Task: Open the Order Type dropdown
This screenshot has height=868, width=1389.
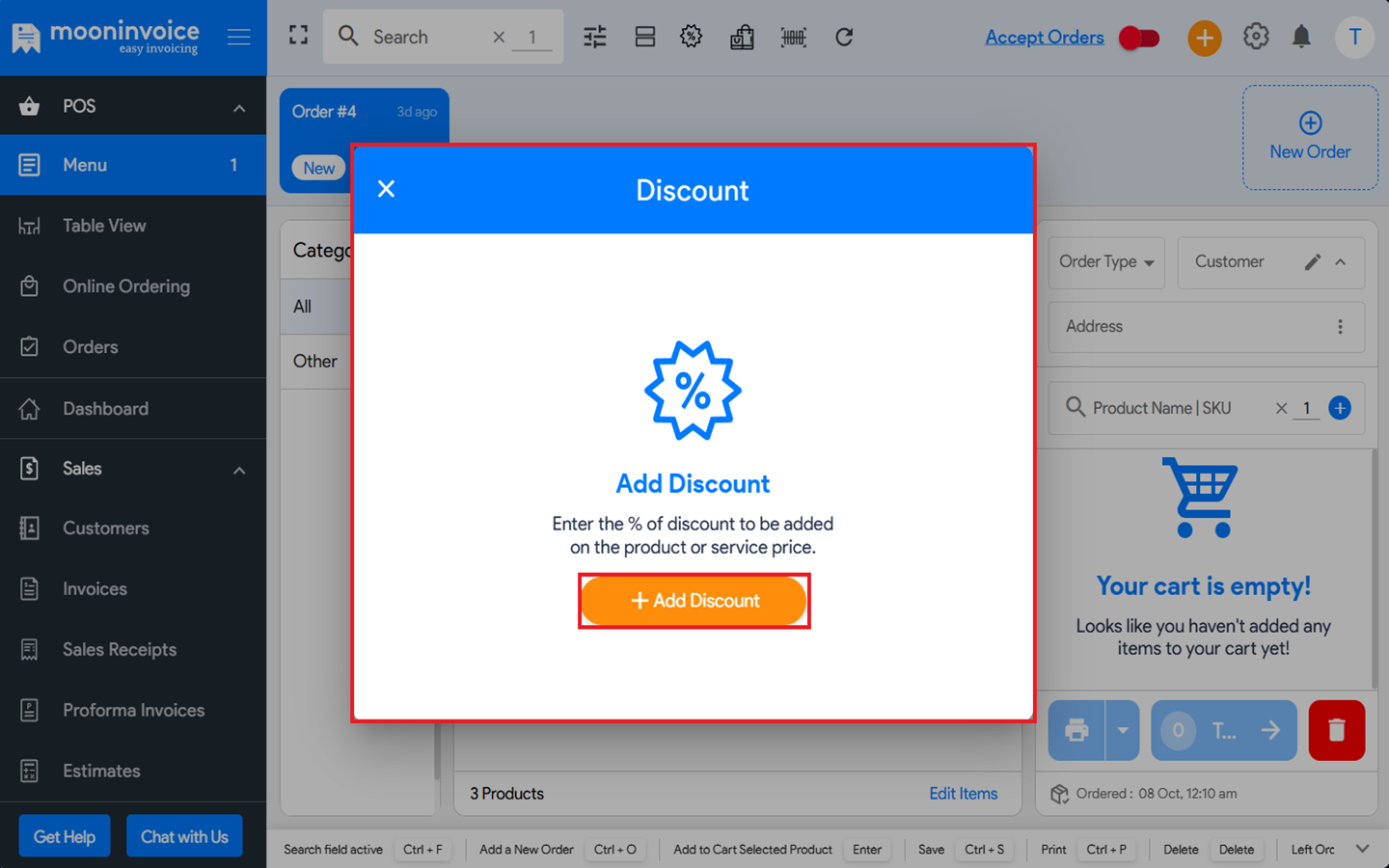Action: coord(1106,262)
